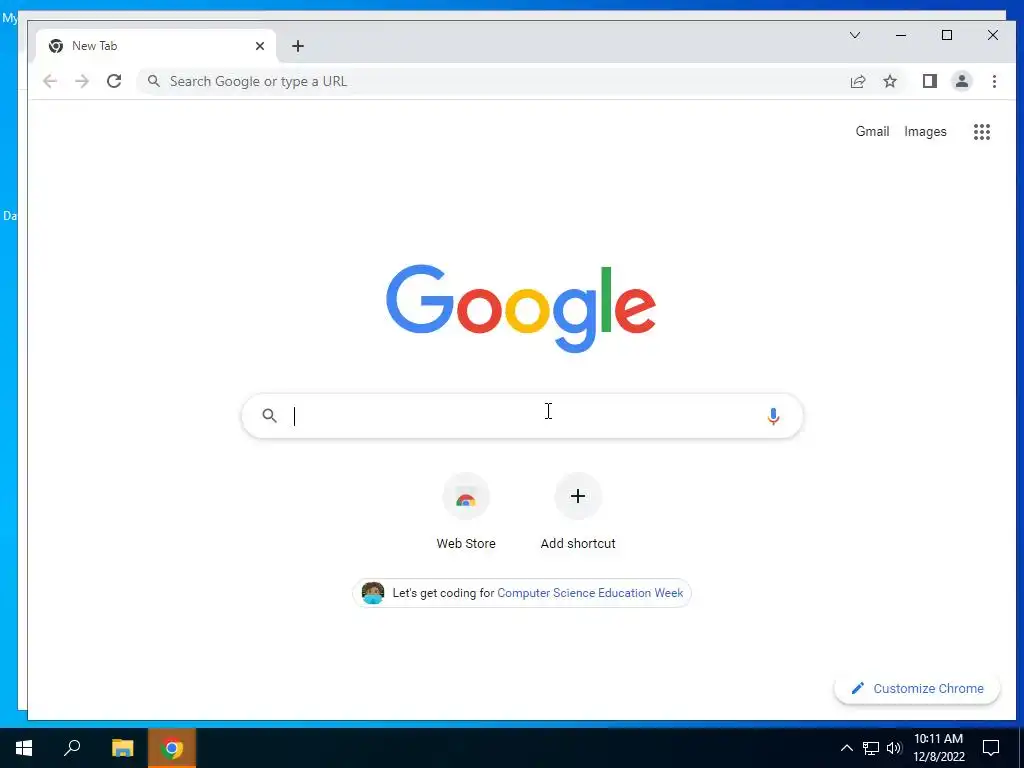Viewport: 1024px width, 768px height.
Task: Bookmark this tab with the star icon
Action: click(890, 82)
